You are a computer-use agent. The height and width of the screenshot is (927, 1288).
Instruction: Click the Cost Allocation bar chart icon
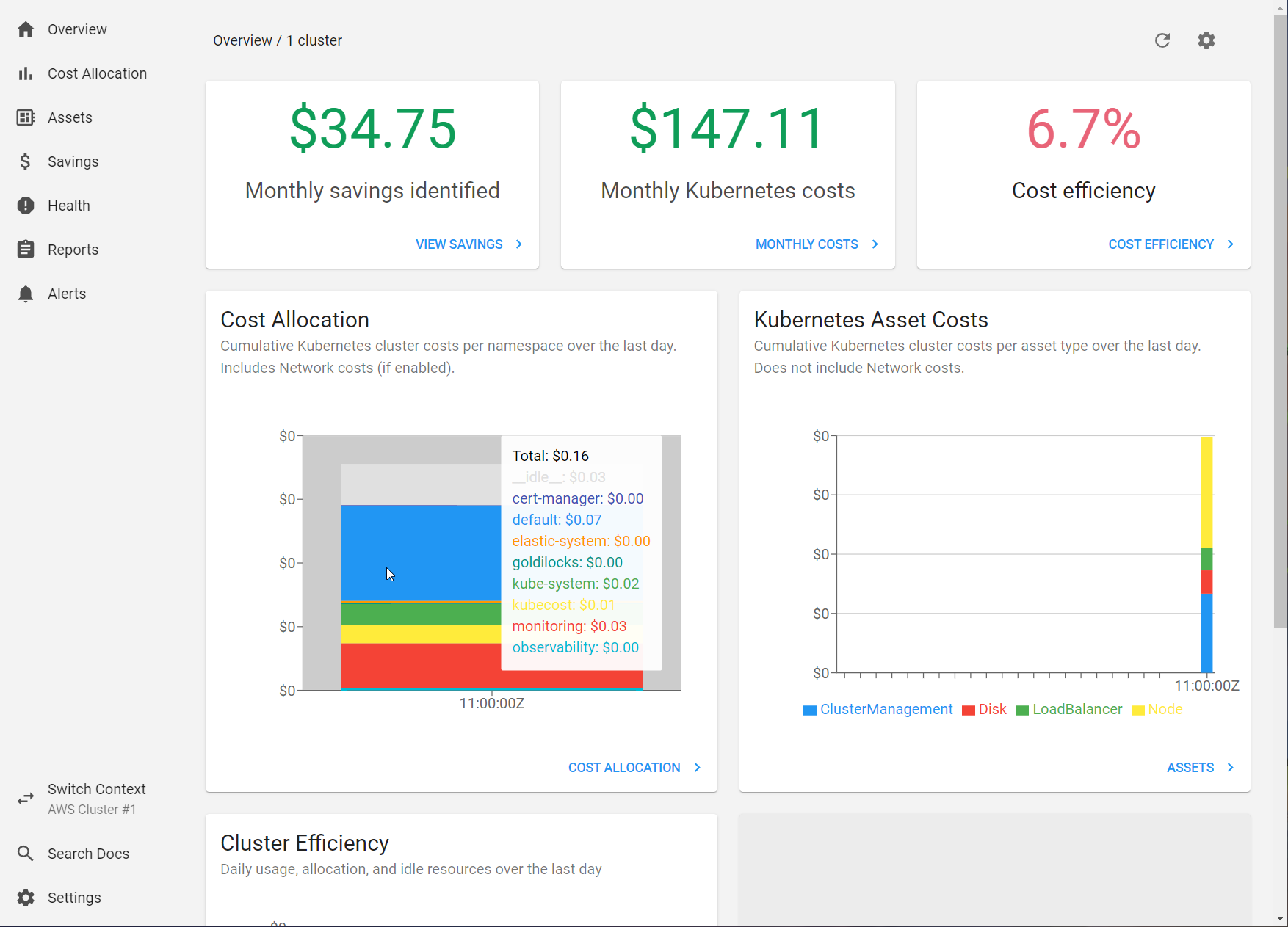[x=26, y=73]
